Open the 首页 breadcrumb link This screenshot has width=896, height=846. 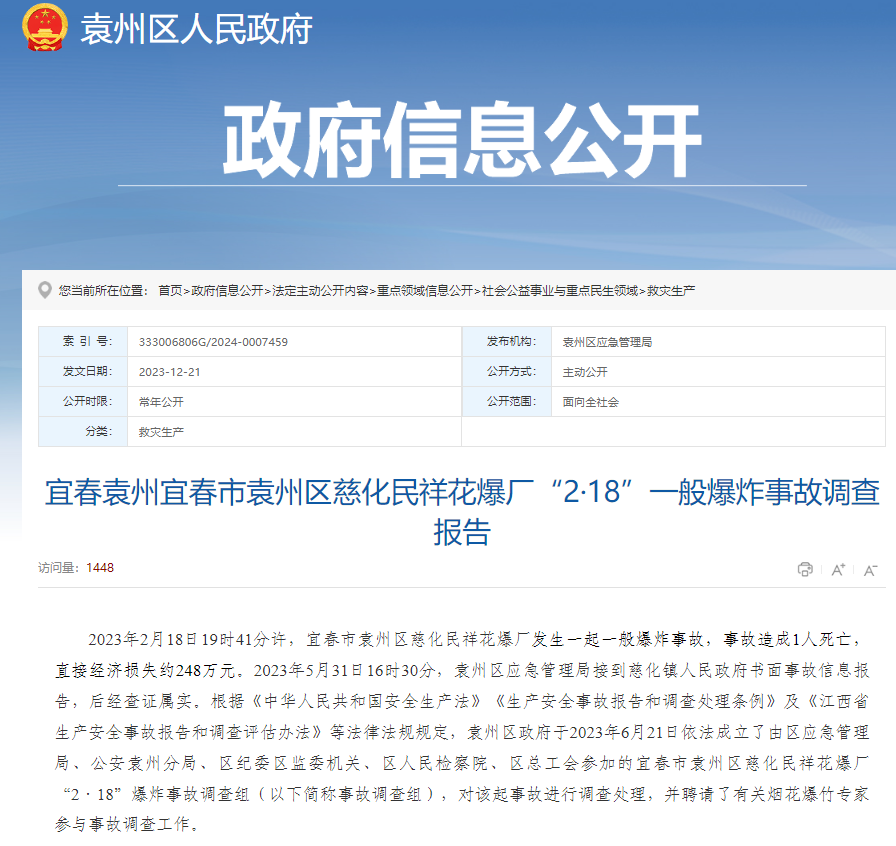170,291
